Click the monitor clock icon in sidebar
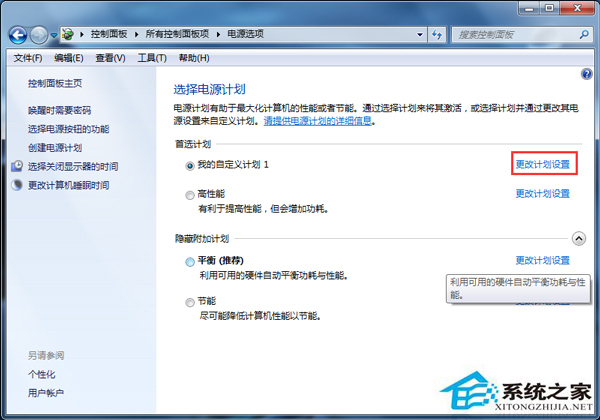Image resolution: width=600 pixels, height=420 pixels. (17, 166)
